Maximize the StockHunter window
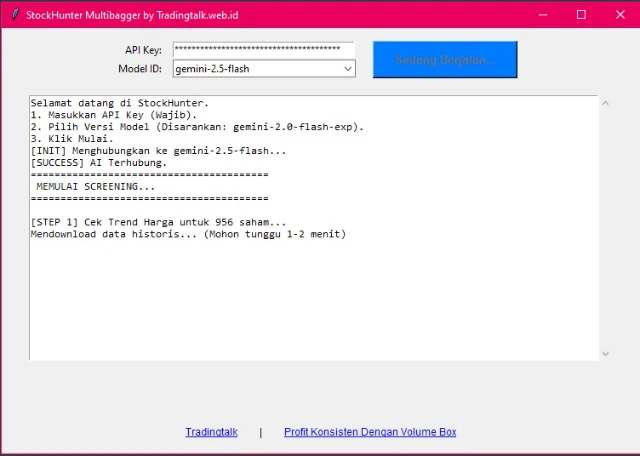 click(x=581, y=15)
